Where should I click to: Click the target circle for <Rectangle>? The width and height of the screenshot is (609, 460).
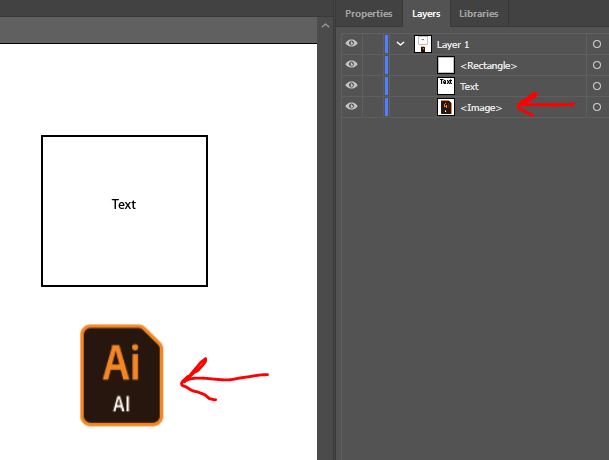(x=597, y=65)
